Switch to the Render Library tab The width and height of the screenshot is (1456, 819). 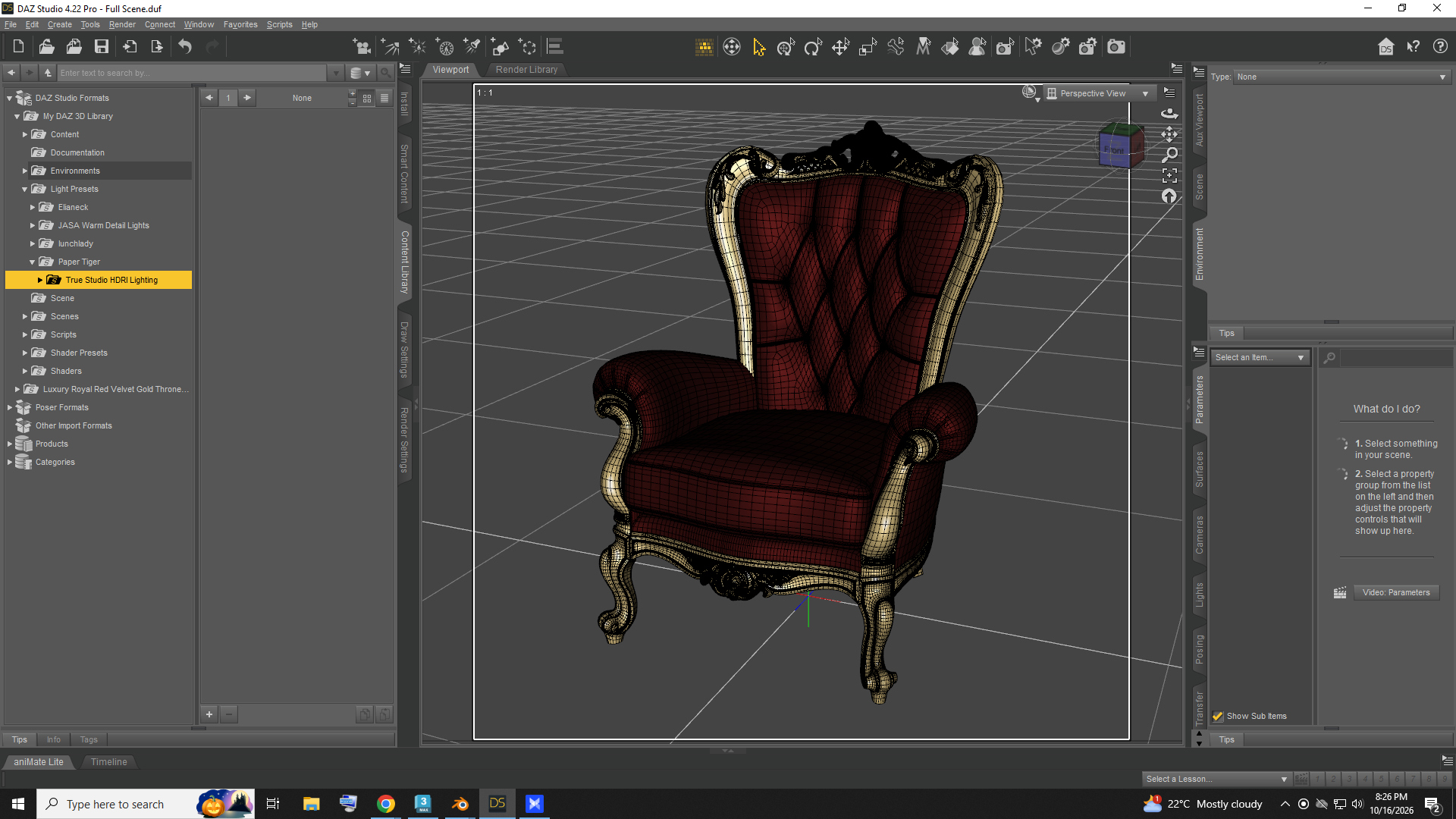(x=526, y=70)
